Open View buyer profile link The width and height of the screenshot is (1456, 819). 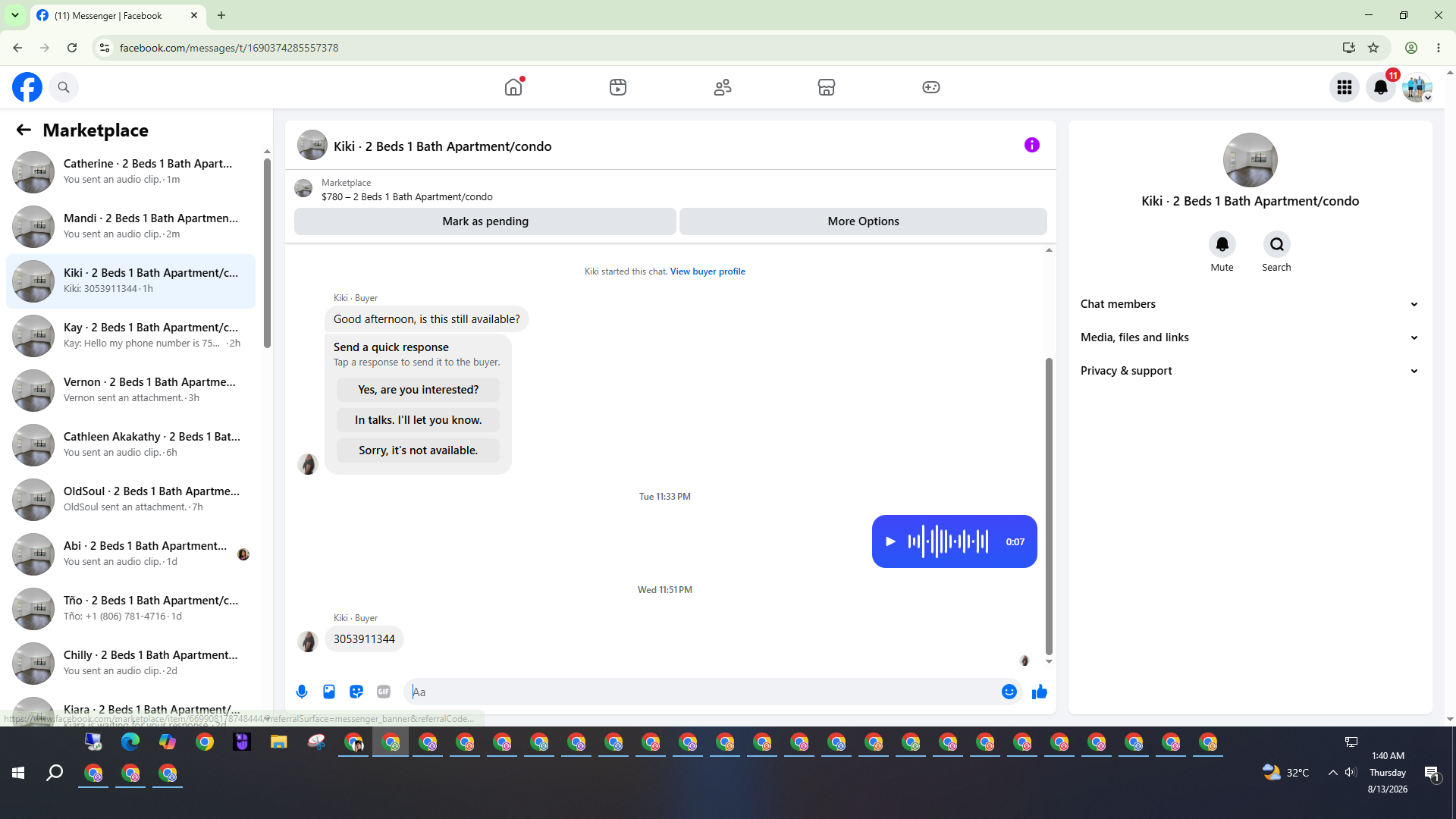click(x=708, y=271)
